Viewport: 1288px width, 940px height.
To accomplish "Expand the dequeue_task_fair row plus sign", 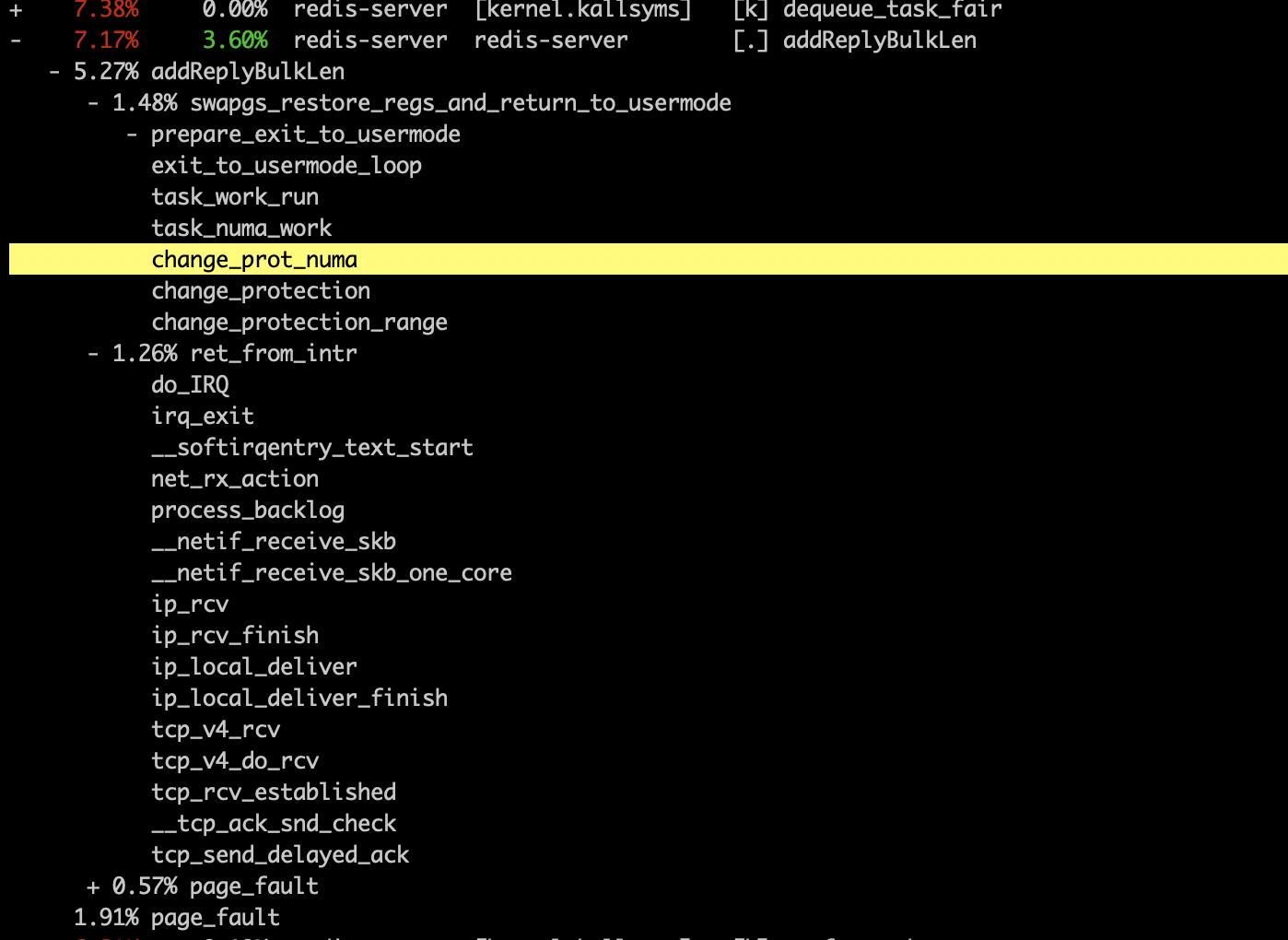I will click(16, 10).
